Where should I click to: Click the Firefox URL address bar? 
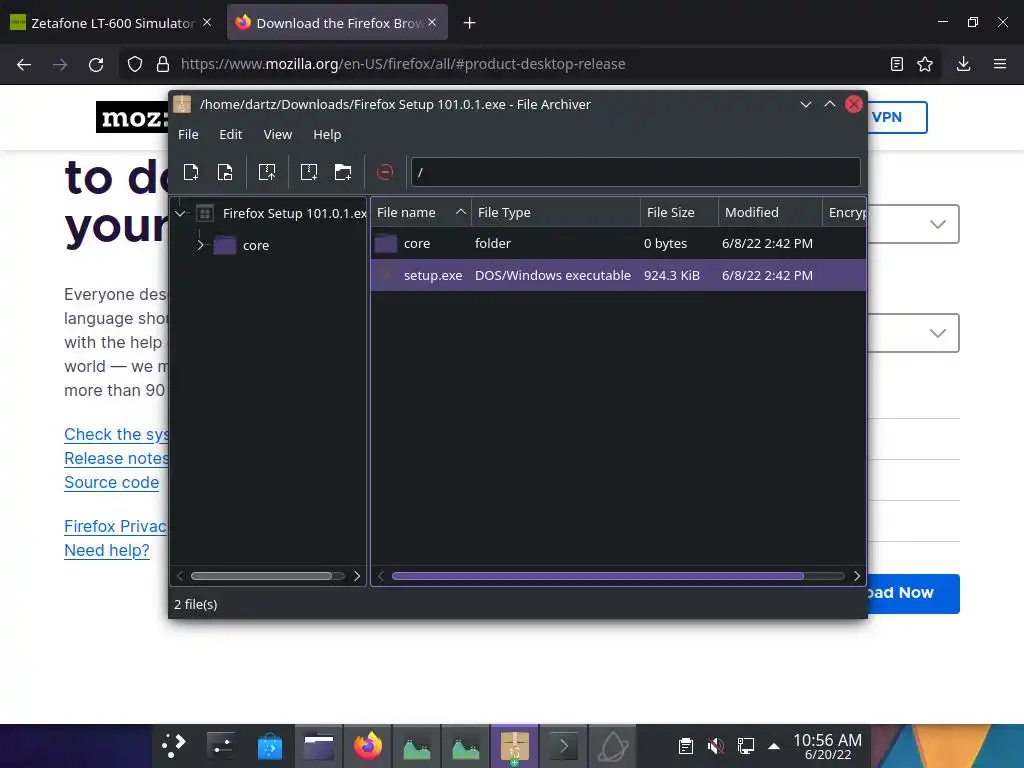[529, 64]
